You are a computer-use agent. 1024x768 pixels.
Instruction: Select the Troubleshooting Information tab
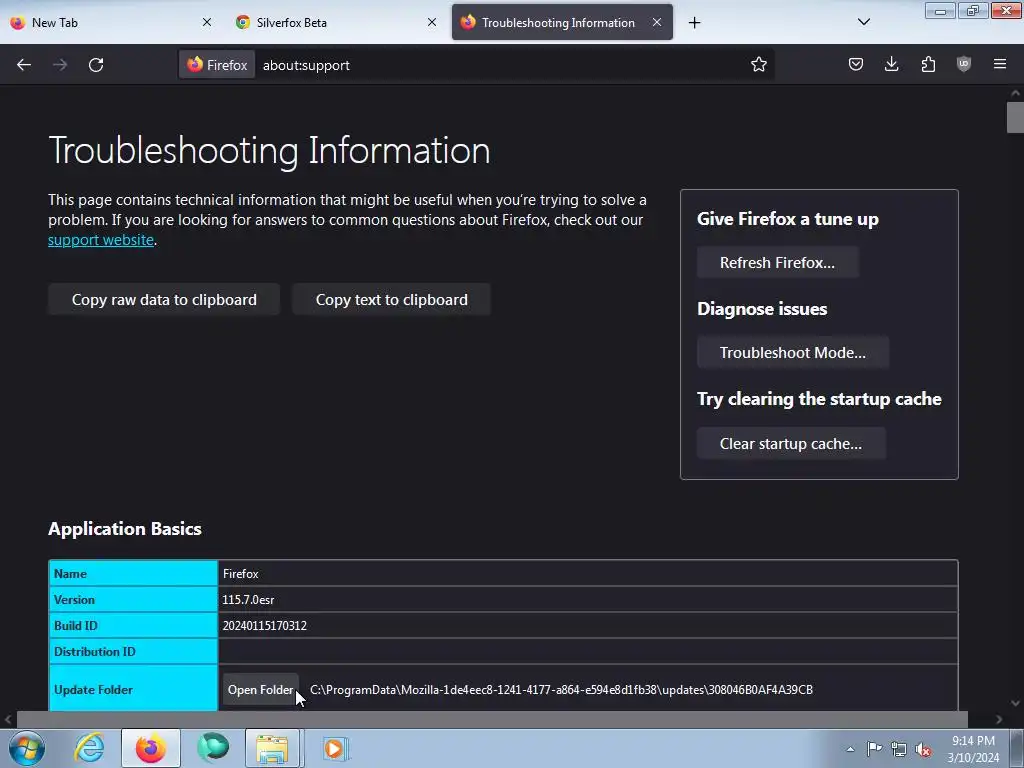[x=562, y=22]
